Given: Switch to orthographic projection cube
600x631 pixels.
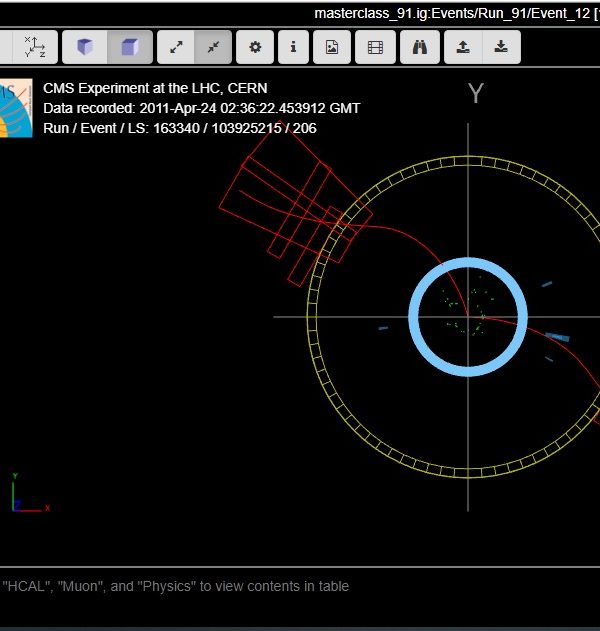Looking at the screenshot, I should click(130, 47).
